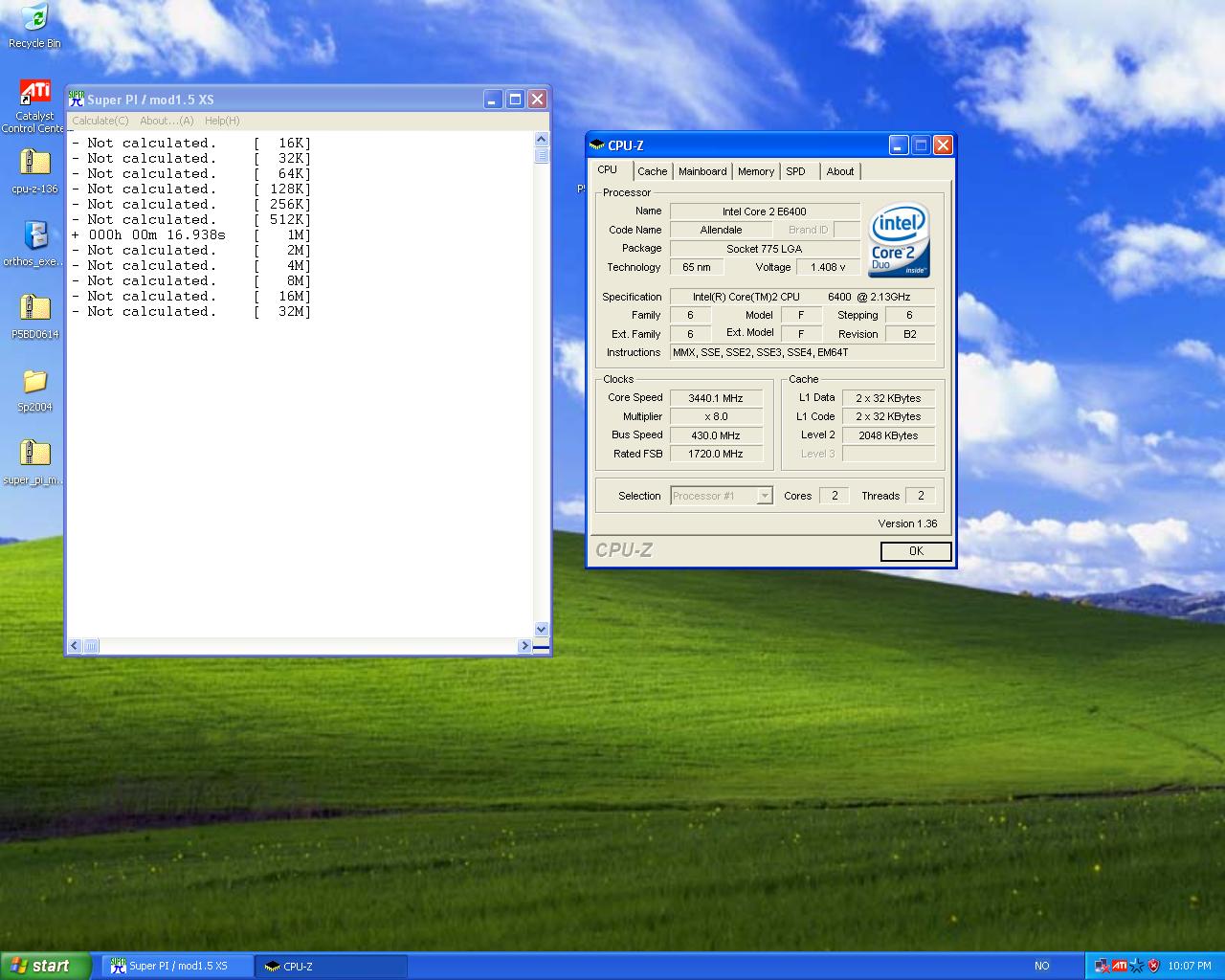Click the 1M result line 16.938s
This screenshot has height=980, width=1225.
pyautogui.click(x=191, y=234)
